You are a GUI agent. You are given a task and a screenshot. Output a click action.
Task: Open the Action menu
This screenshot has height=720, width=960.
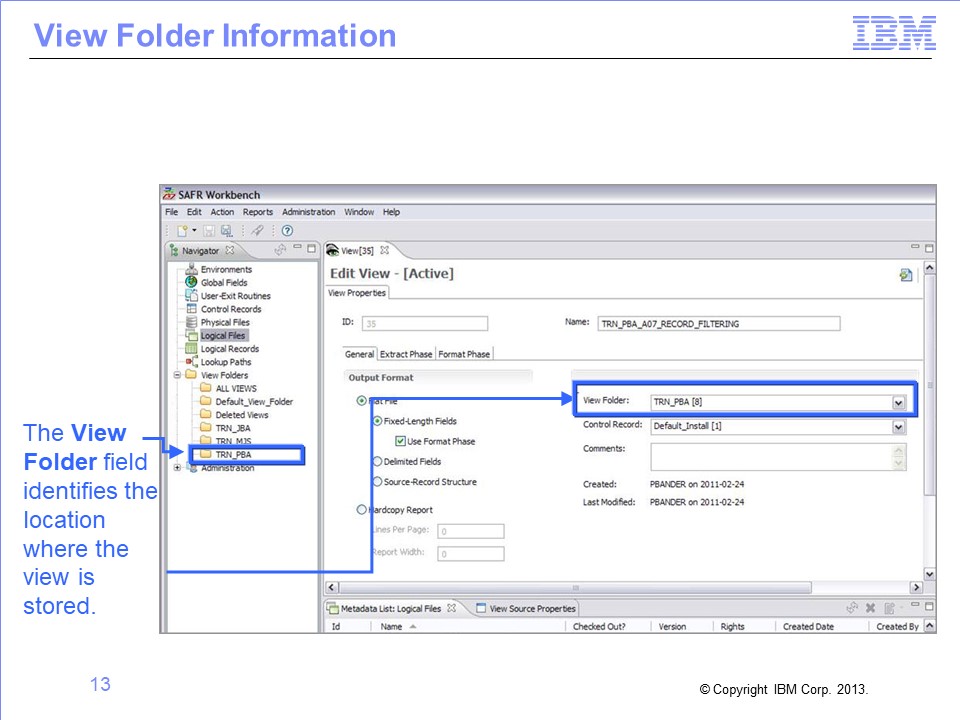[x=222, y=212]
